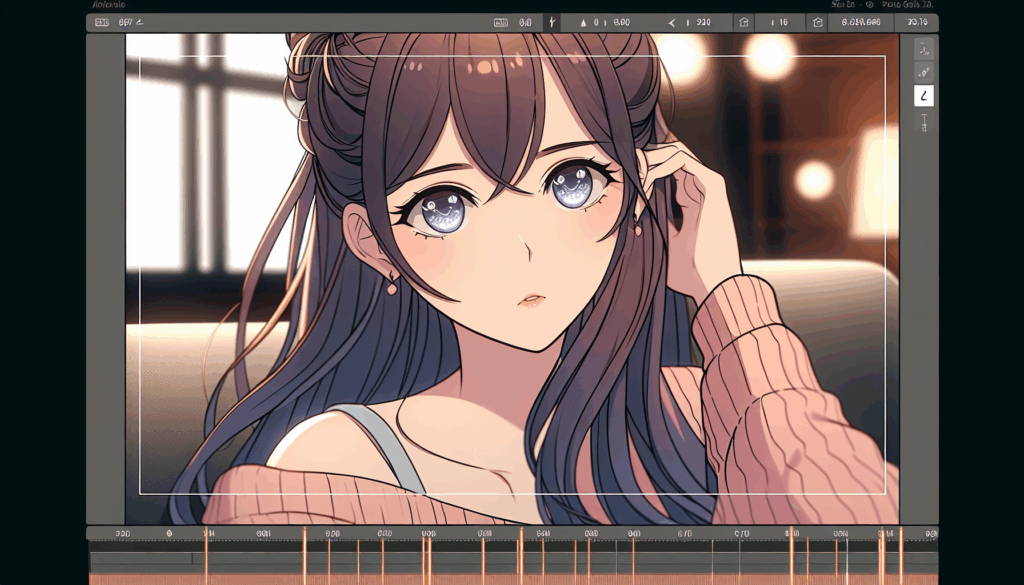Select the second tool in right sidebar
This screenshot has height=585, width=1024.
coord(924,72)
